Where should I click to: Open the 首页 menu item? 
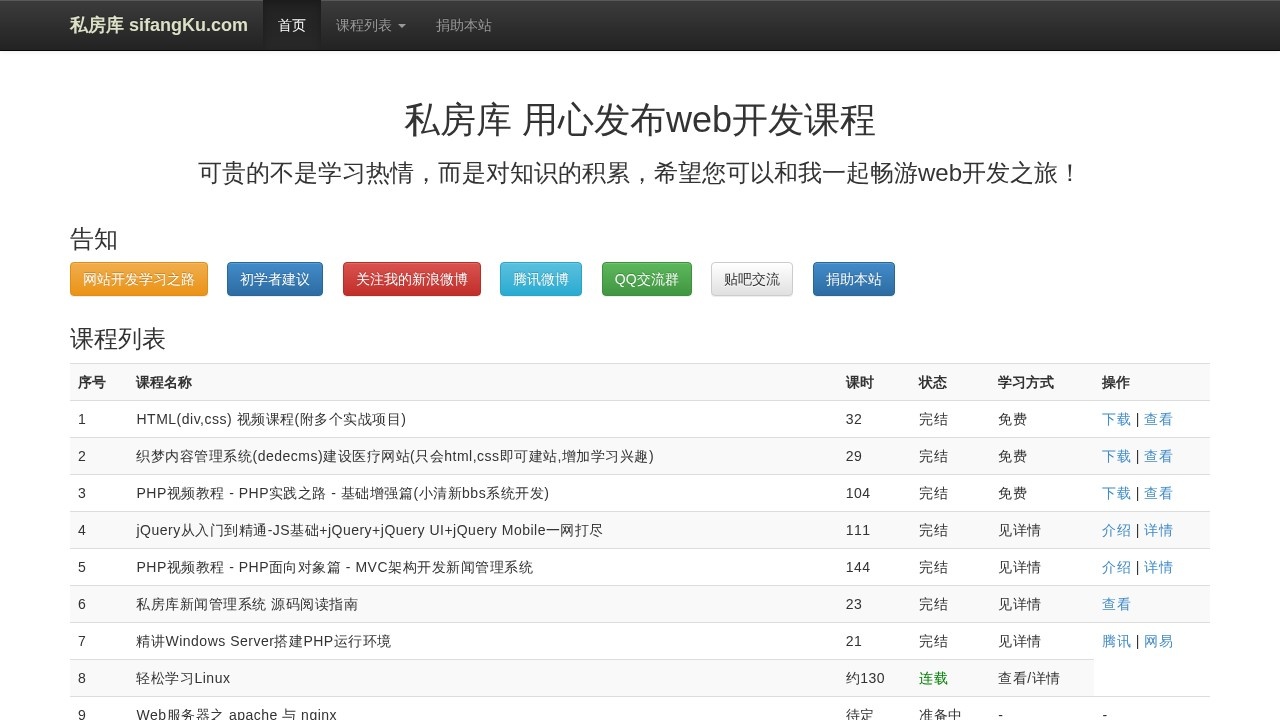click(x=291, y=26)
